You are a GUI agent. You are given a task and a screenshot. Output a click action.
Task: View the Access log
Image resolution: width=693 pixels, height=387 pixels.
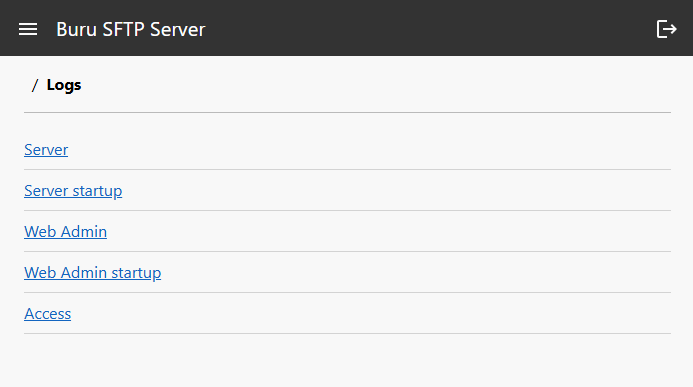click(47, 314)
